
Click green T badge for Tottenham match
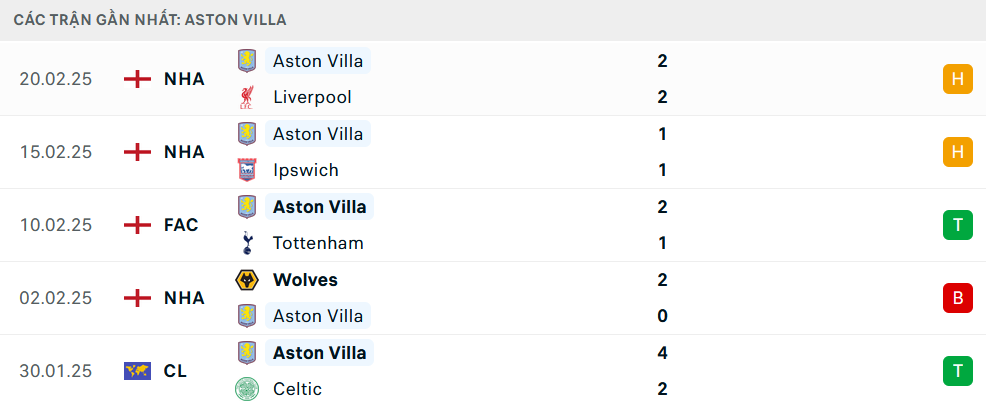957,225
